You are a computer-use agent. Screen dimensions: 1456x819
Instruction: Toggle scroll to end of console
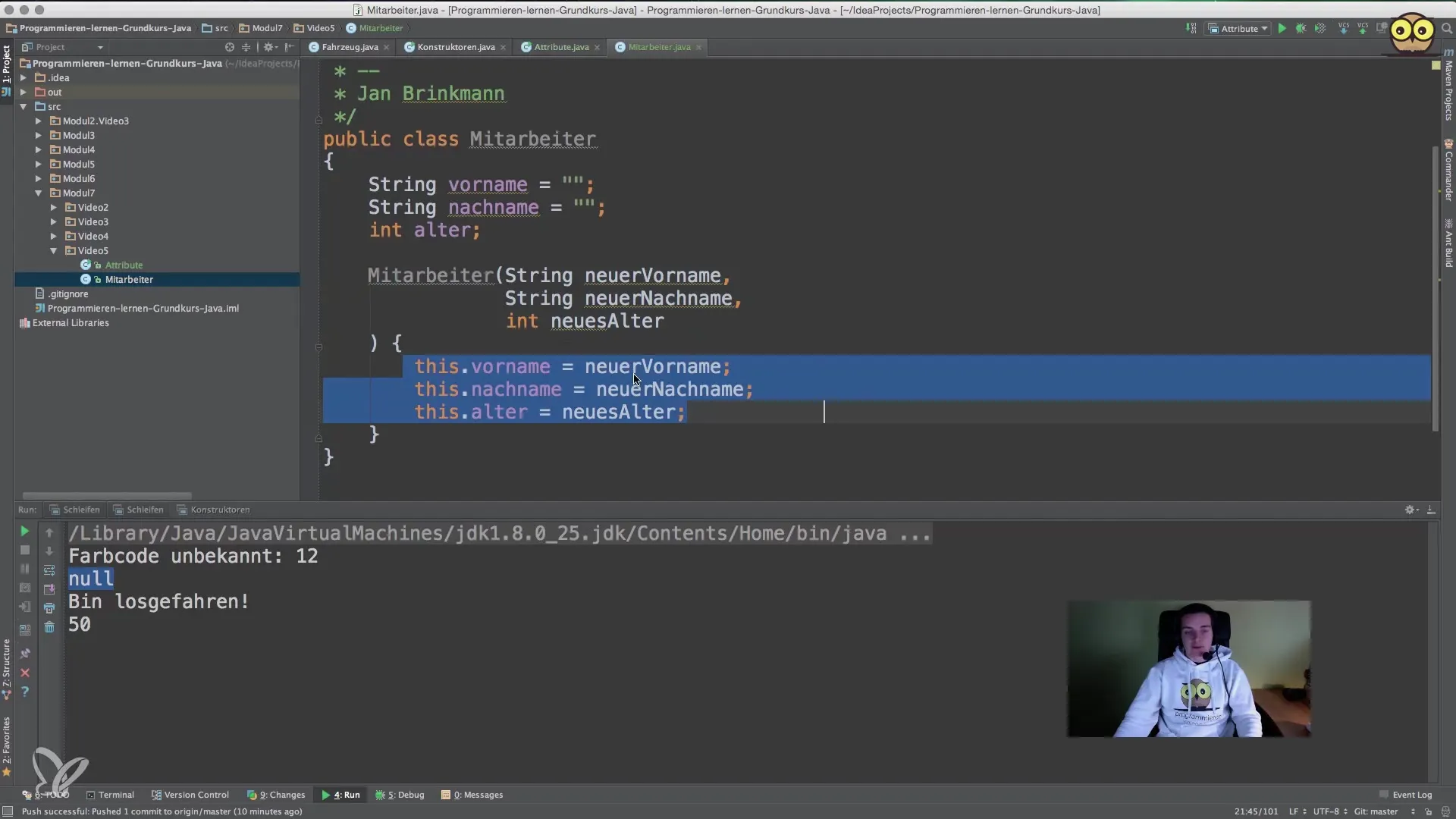(49, 589)
